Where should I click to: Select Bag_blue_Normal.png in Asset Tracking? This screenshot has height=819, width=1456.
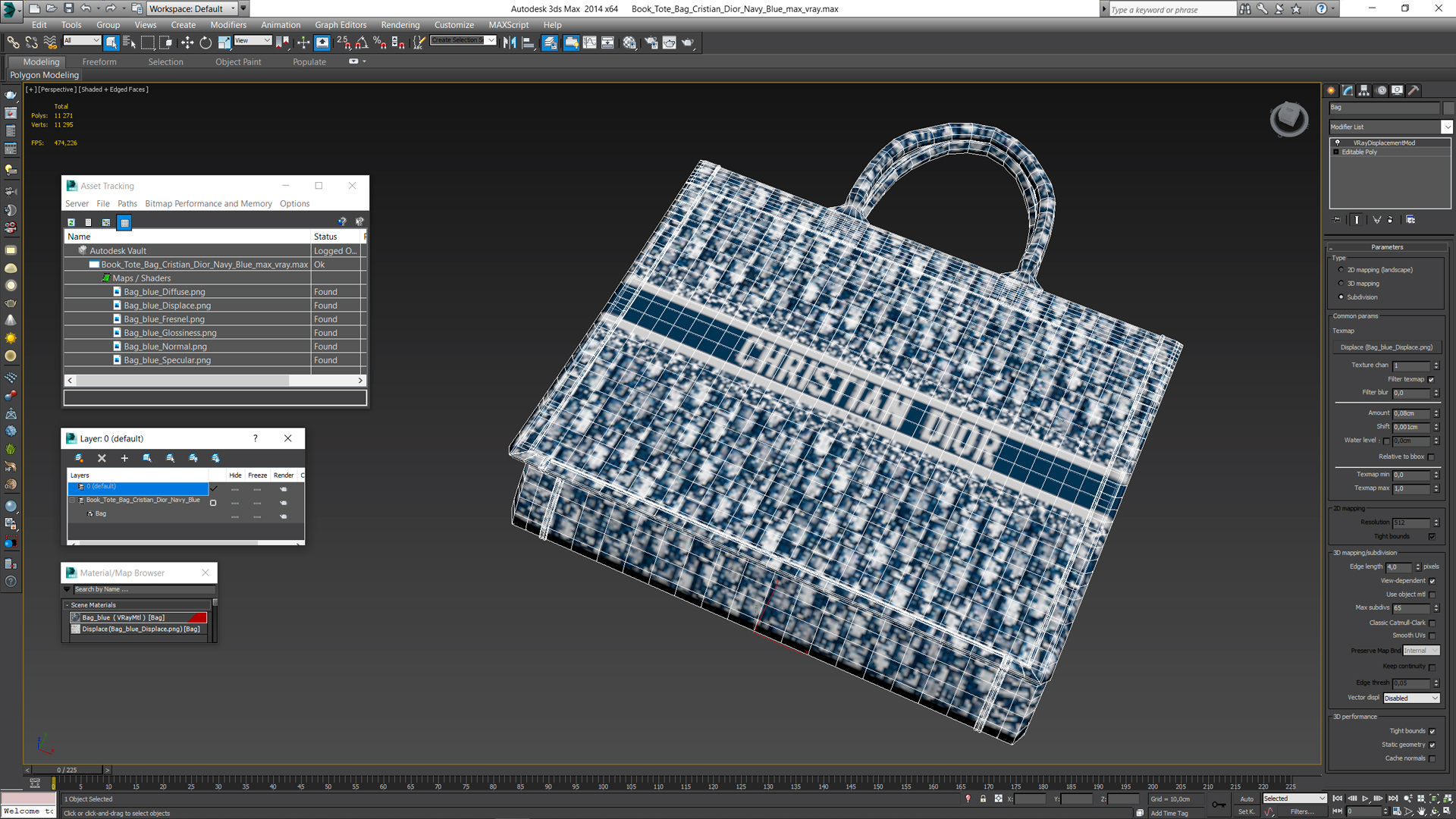coord(165,347)
